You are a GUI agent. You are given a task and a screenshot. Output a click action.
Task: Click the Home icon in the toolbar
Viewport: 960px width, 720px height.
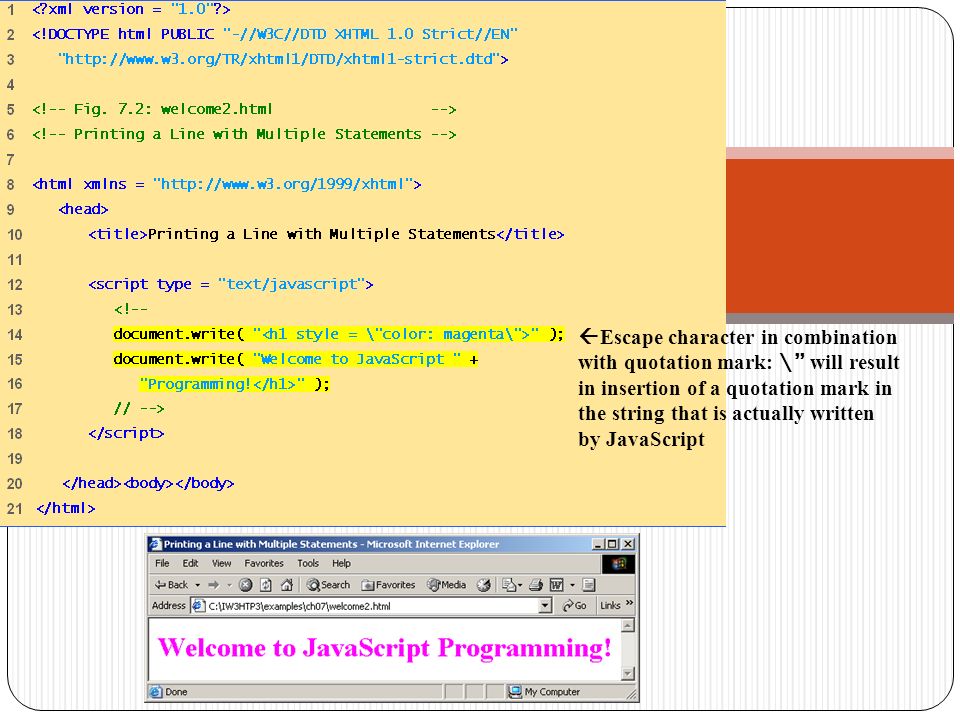click(287, 585)
